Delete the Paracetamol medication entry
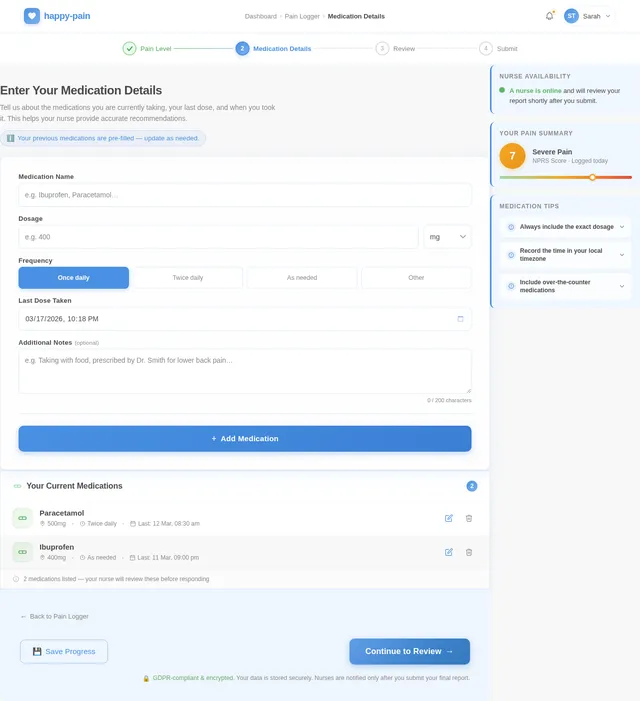This screenshot has width=640, height=701. point(469,518)
